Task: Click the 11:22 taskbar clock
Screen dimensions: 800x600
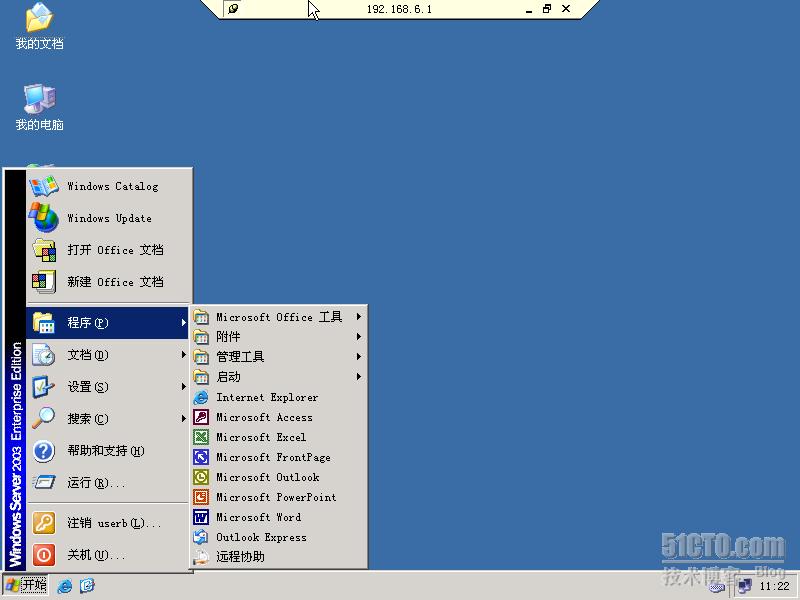Action: click(x=774, y=586)
